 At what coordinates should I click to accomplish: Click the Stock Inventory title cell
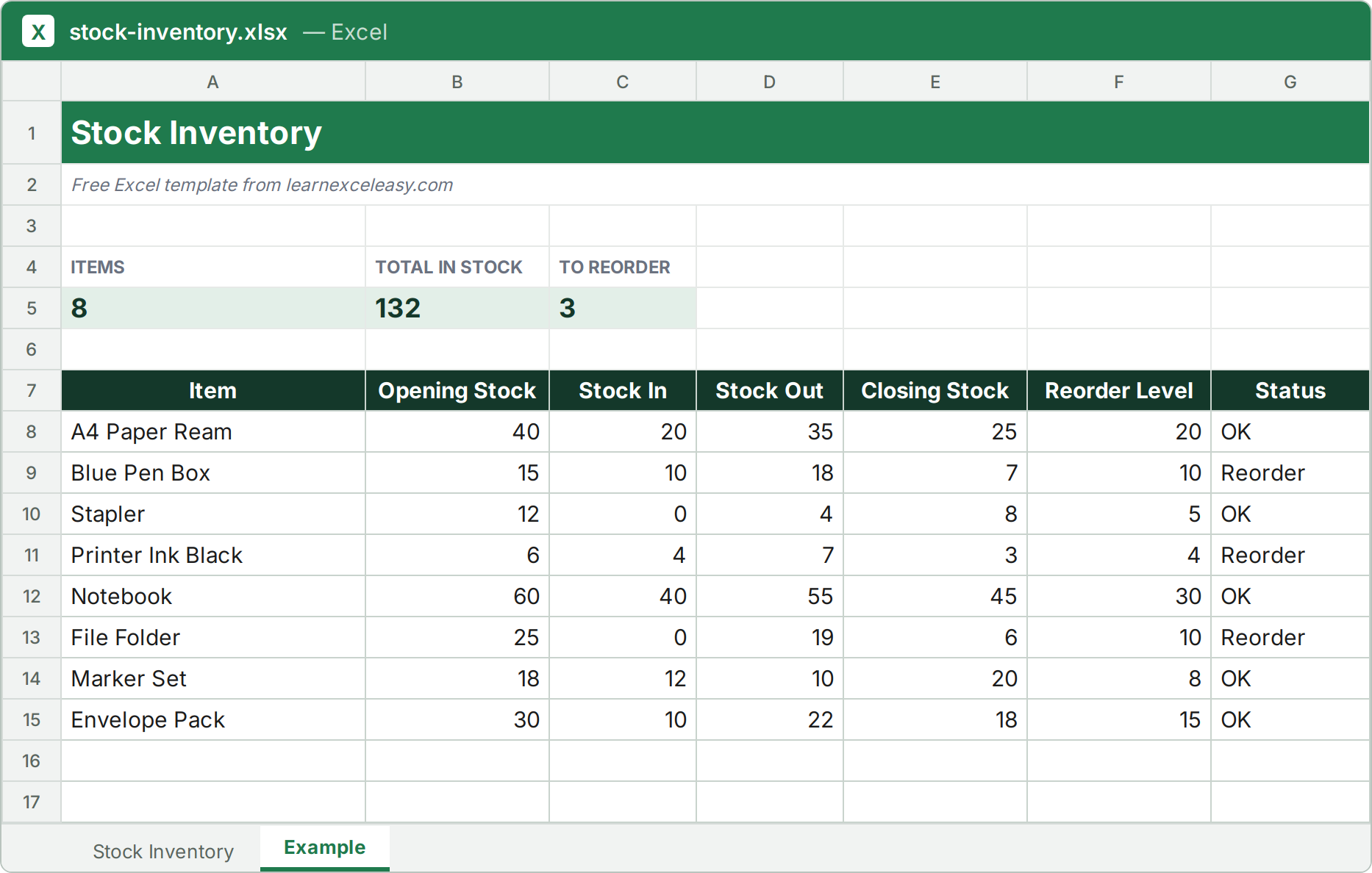715,132
